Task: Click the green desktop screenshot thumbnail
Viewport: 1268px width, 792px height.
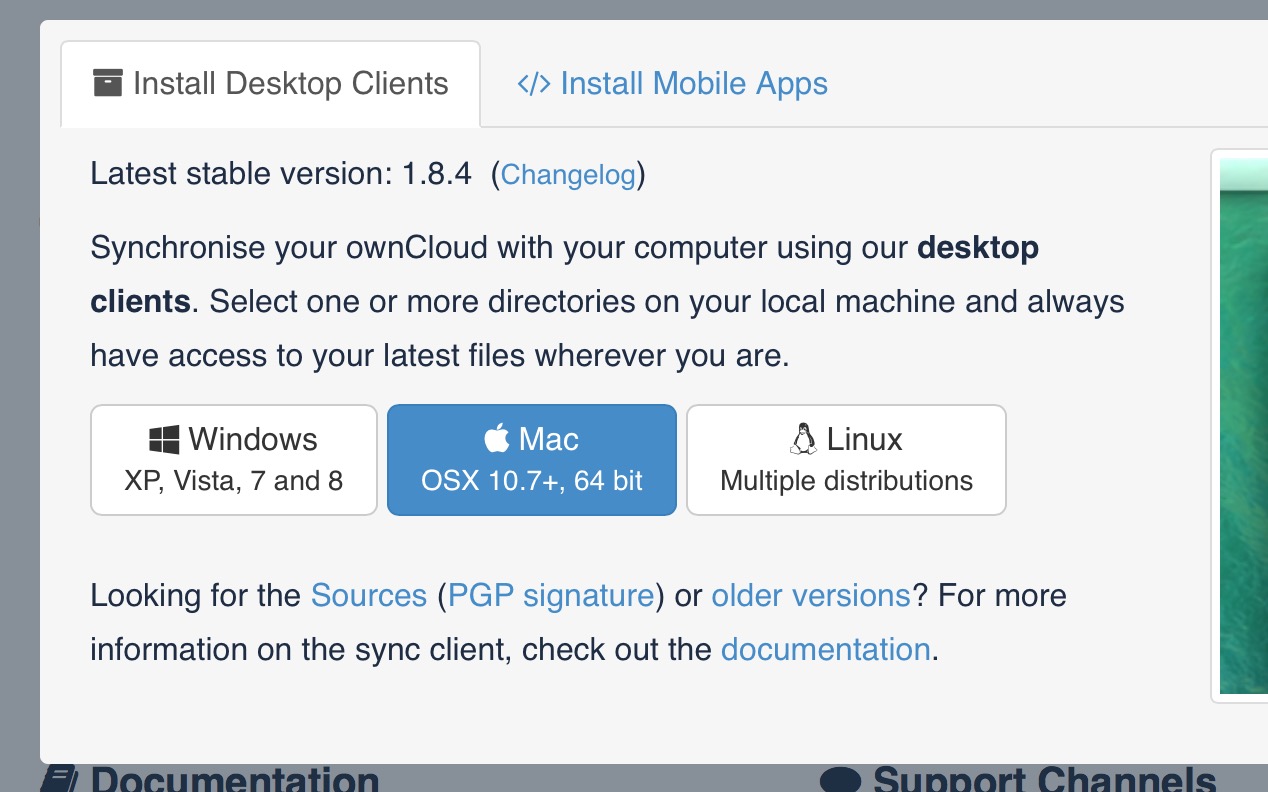Action: (1243, 426)
